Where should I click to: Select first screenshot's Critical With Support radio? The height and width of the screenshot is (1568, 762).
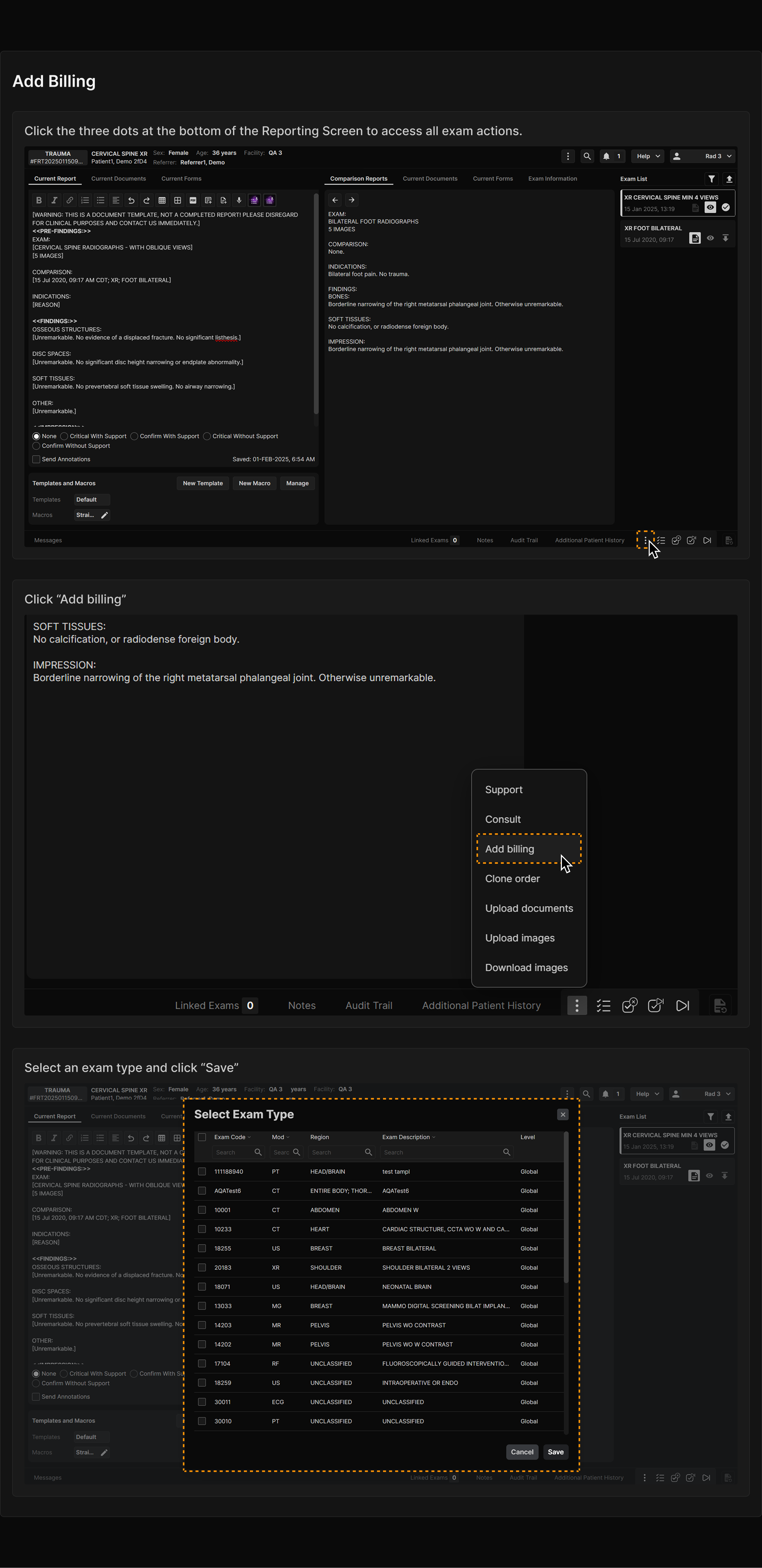[x=64, y=436]
